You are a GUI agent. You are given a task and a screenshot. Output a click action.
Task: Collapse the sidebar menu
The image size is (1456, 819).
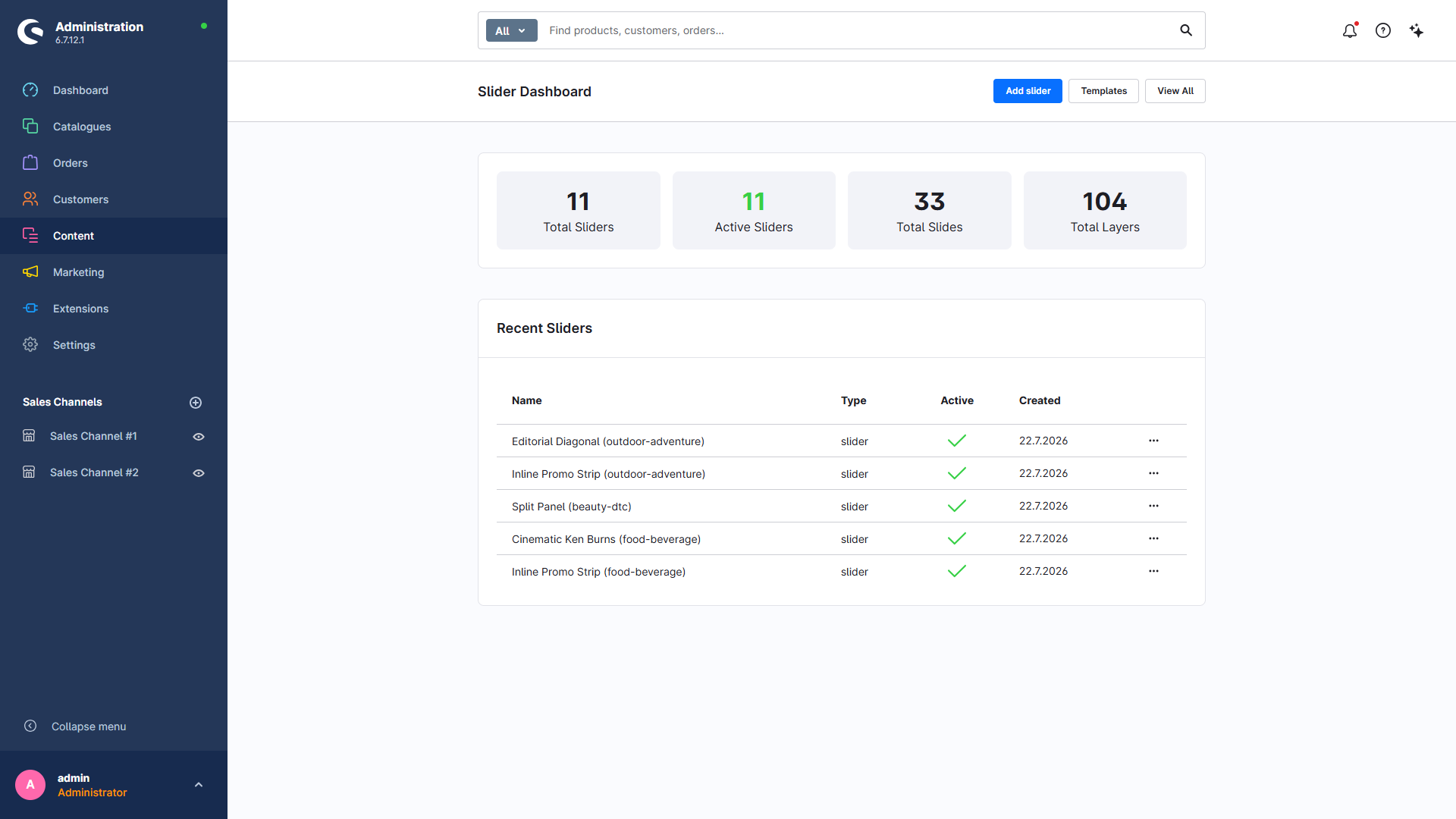(74, 726)
